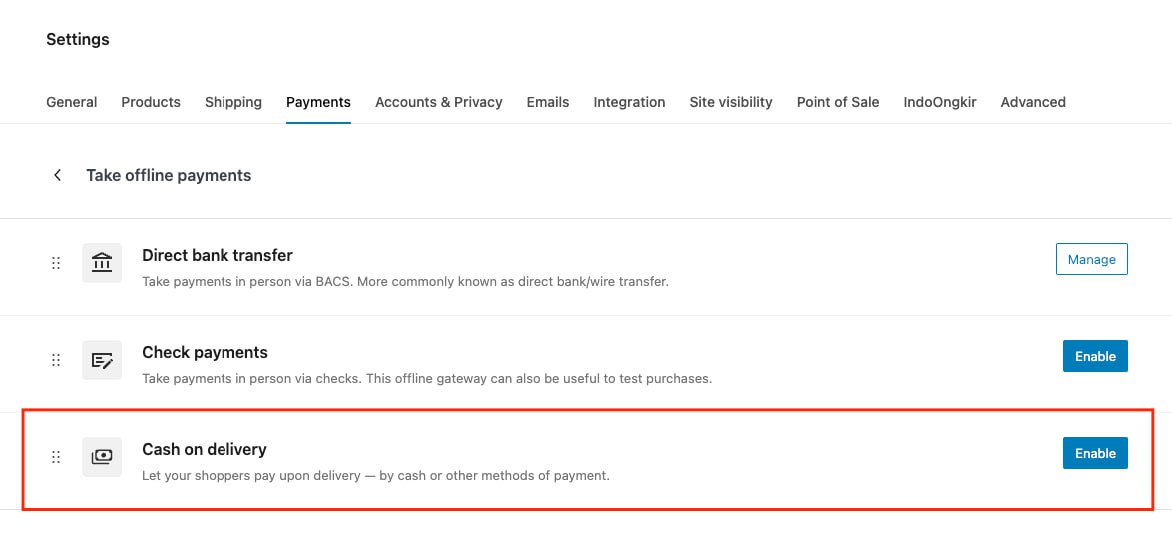Open the Integration tab

coord(629,102)
